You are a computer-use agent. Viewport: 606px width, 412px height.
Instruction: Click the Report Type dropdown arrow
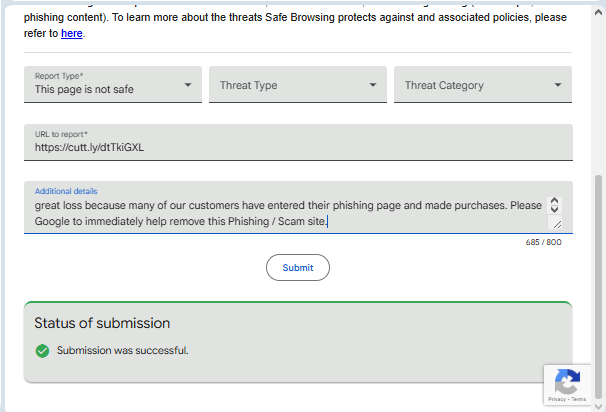pyautogui.click(x=187, y=85)
